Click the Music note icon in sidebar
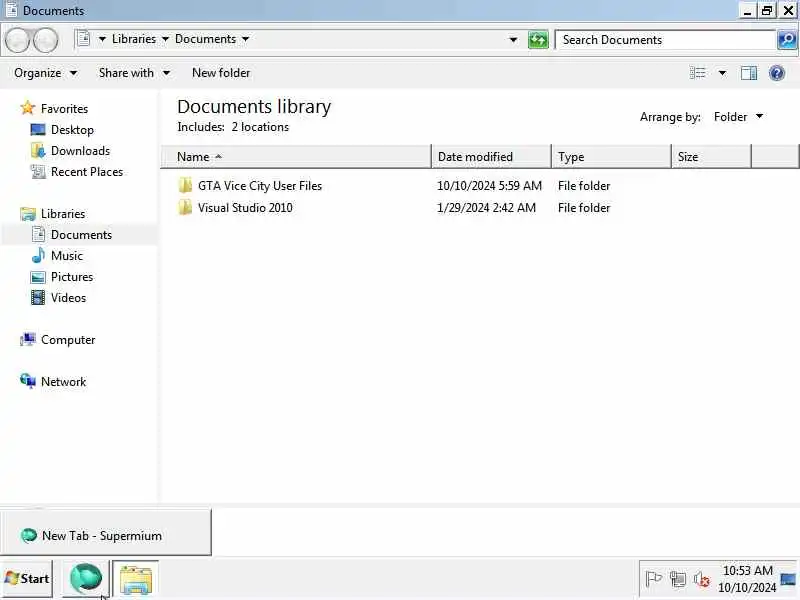 pos(38,255)
